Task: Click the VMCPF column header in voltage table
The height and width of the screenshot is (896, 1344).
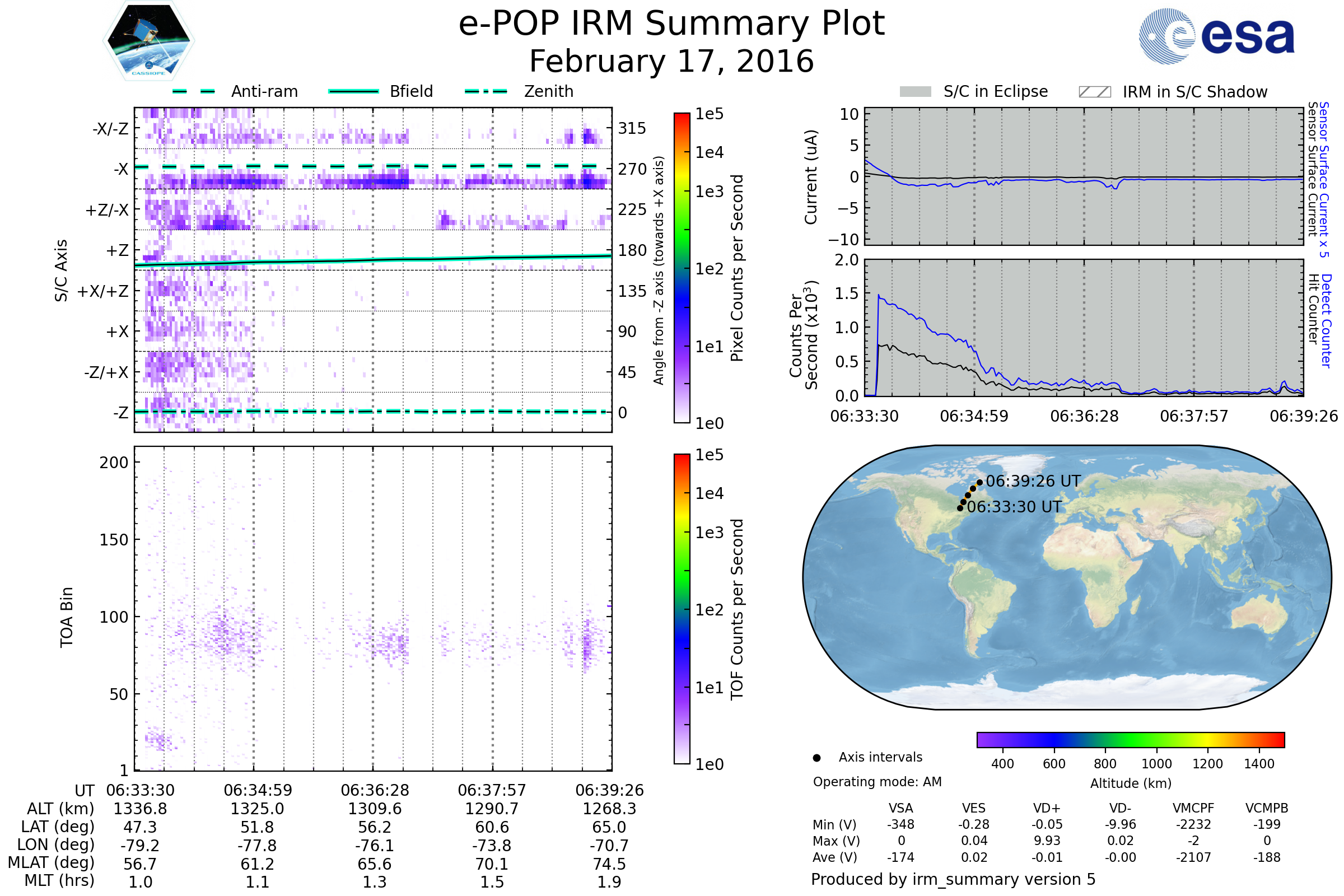Action: (x=1193, y=808)
